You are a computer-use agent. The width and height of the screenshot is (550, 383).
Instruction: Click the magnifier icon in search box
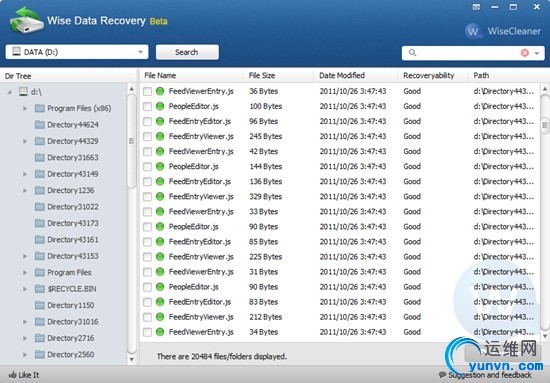[412, 53]
